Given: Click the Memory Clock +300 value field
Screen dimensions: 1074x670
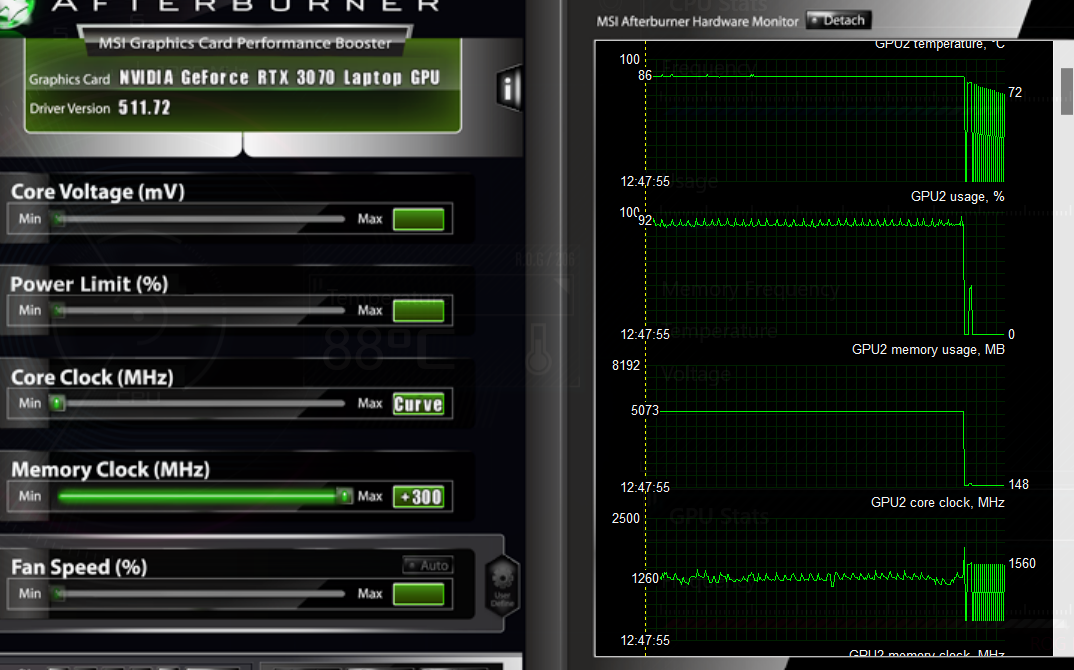Looking at the screenshot, I should [419, 497].
